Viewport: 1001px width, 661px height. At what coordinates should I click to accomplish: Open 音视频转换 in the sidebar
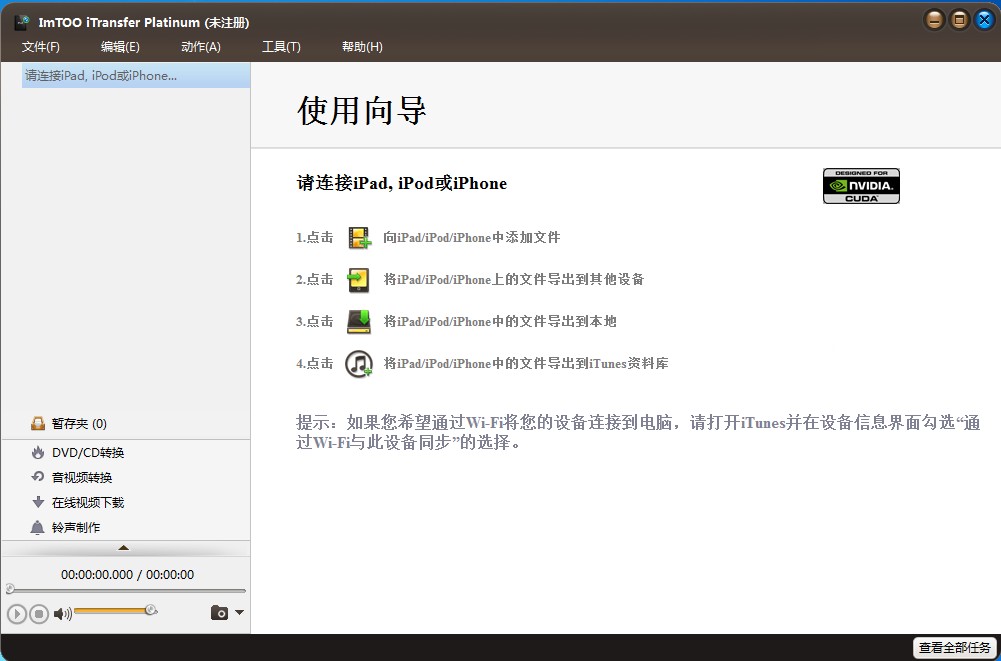pyautogui.click(x=82, y=478)
